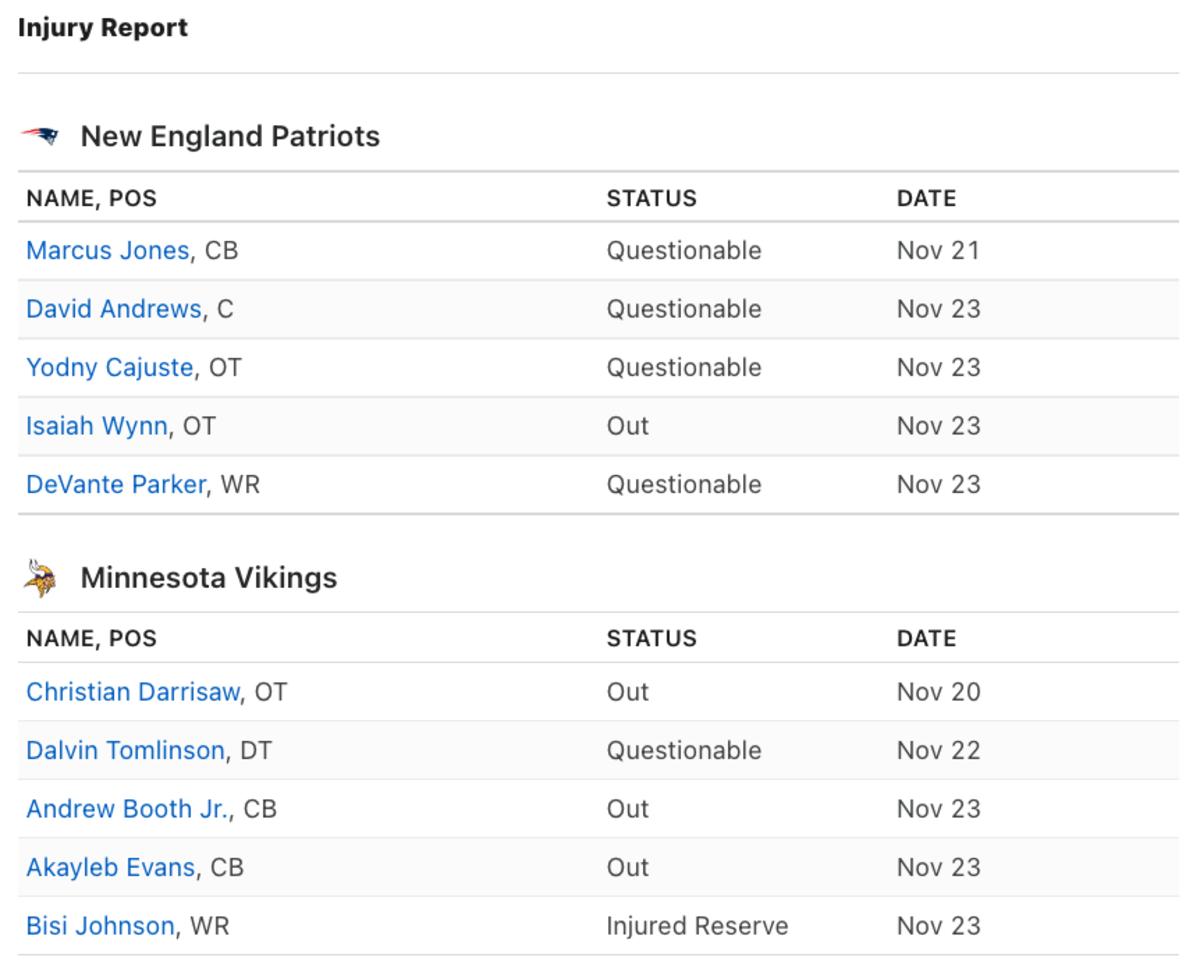Click the New England Patriots team heading
This screenshot has width=1200, height=961.
(x=230, y=136)
